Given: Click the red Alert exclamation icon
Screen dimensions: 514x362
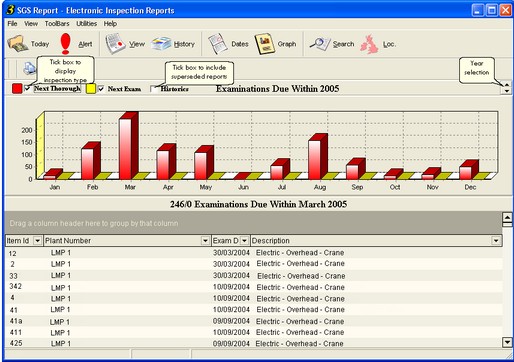Looking at the screenshot, I should click(66, 44).
